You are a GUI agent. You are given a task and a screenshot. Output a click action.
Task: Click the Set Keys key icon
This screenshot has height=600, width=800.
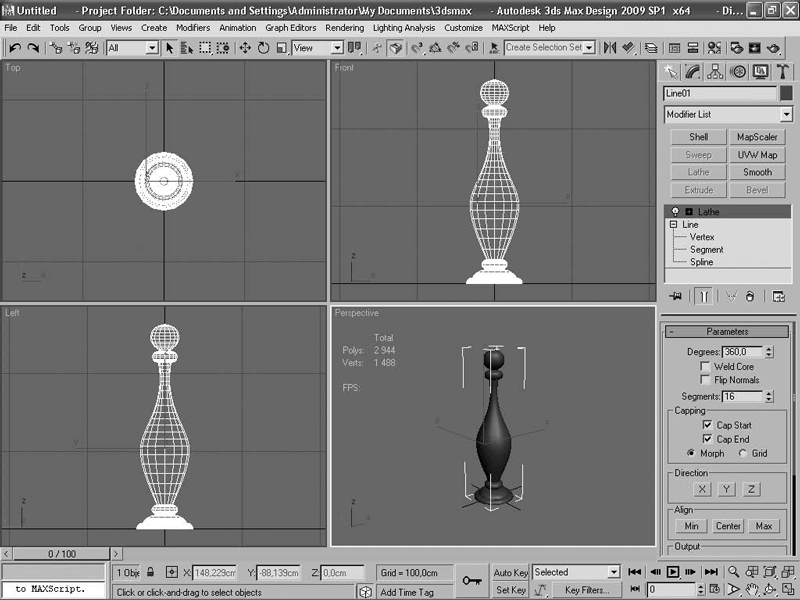pyautogui.click(x=471, y=581)
